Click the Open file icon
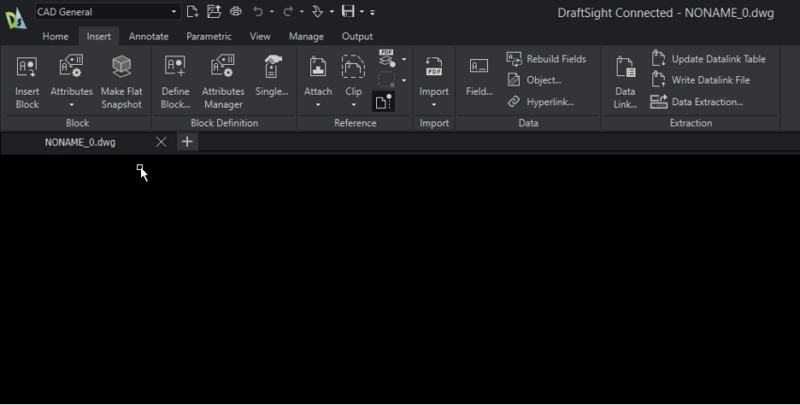Viewport: 800px width, 405px height. pyautogui.click(x=214, y=11)
